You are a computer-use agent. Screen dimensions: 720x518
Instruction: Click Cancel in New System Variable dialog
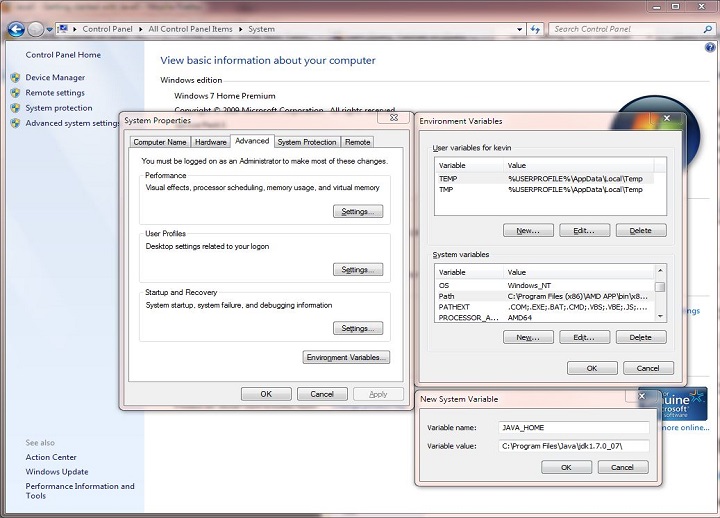623,467
